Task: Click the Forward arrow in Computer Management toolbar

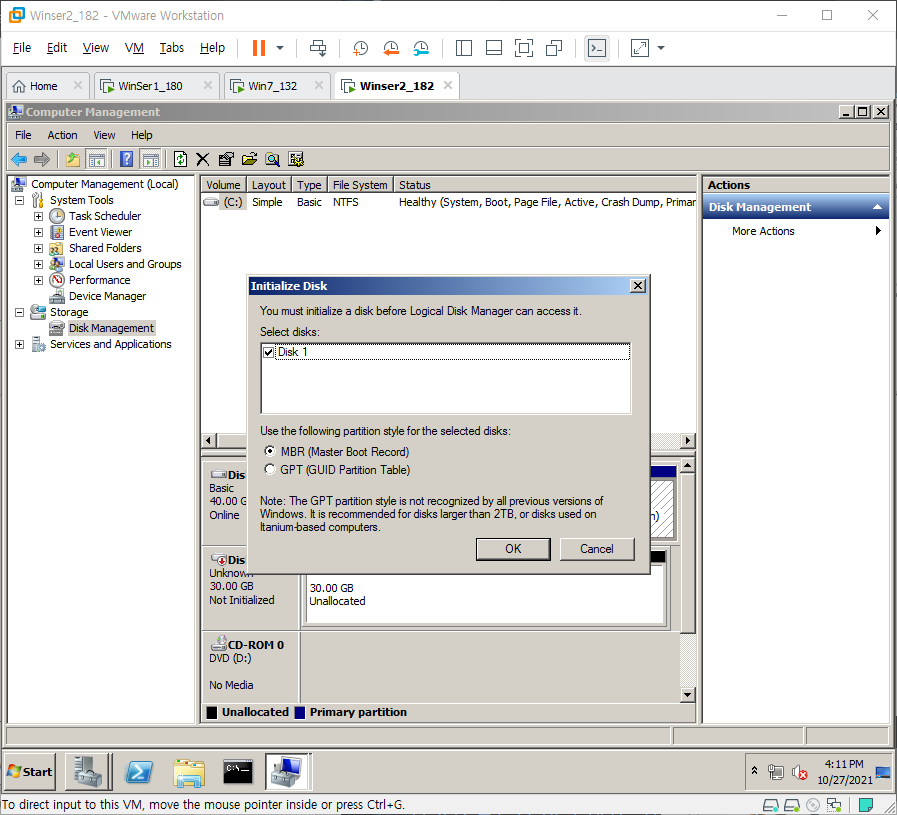Action: point(42,159)
